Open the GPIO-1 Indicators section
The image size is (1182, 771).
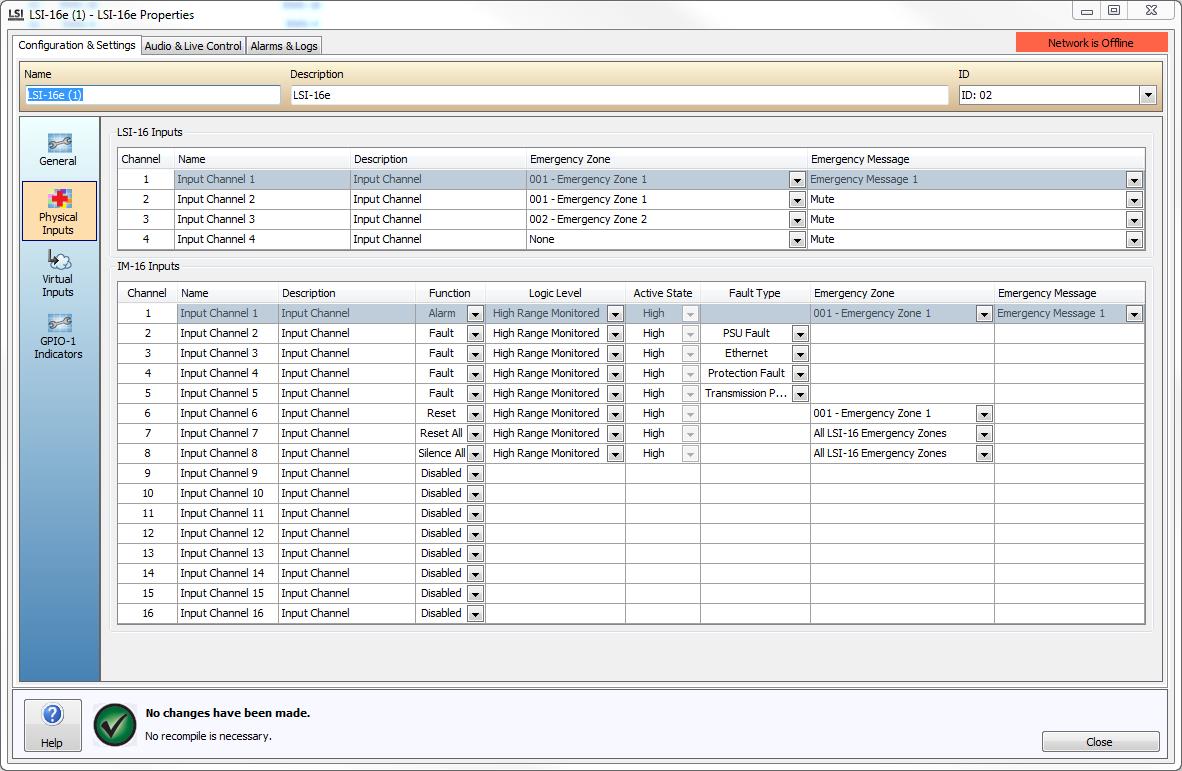(x=58, y=336)
